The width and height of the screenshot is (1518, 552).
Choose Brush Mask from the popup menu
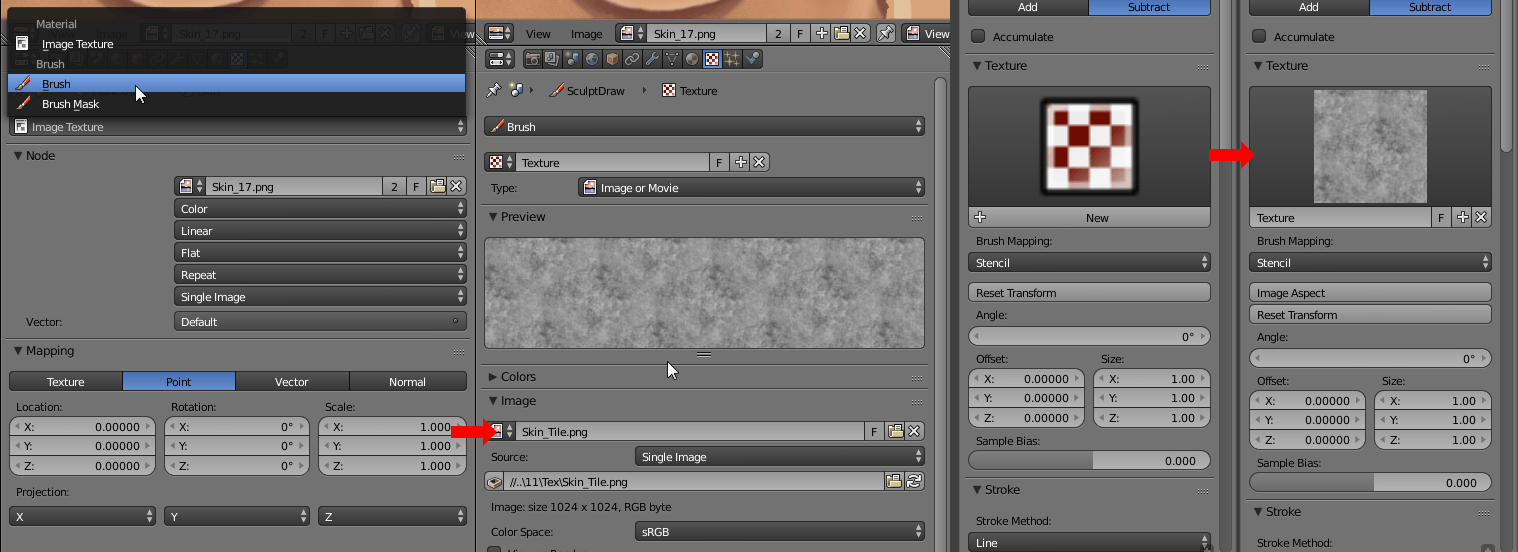(70, 104)
